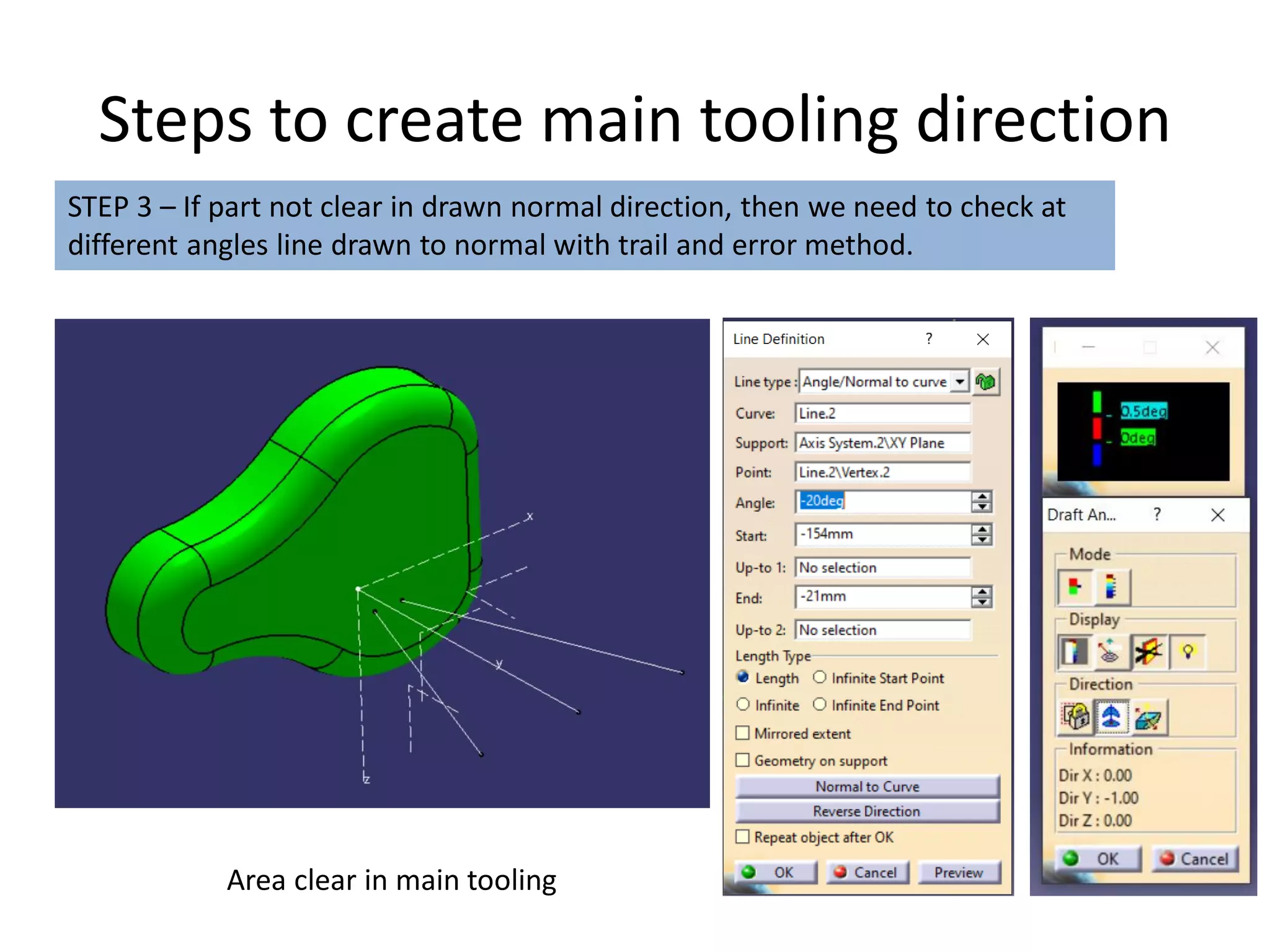The width and height of the screenshot is (1270, 952).
Task: Click OK in Line Definition dialog
Action: click(x=776, y=873)
